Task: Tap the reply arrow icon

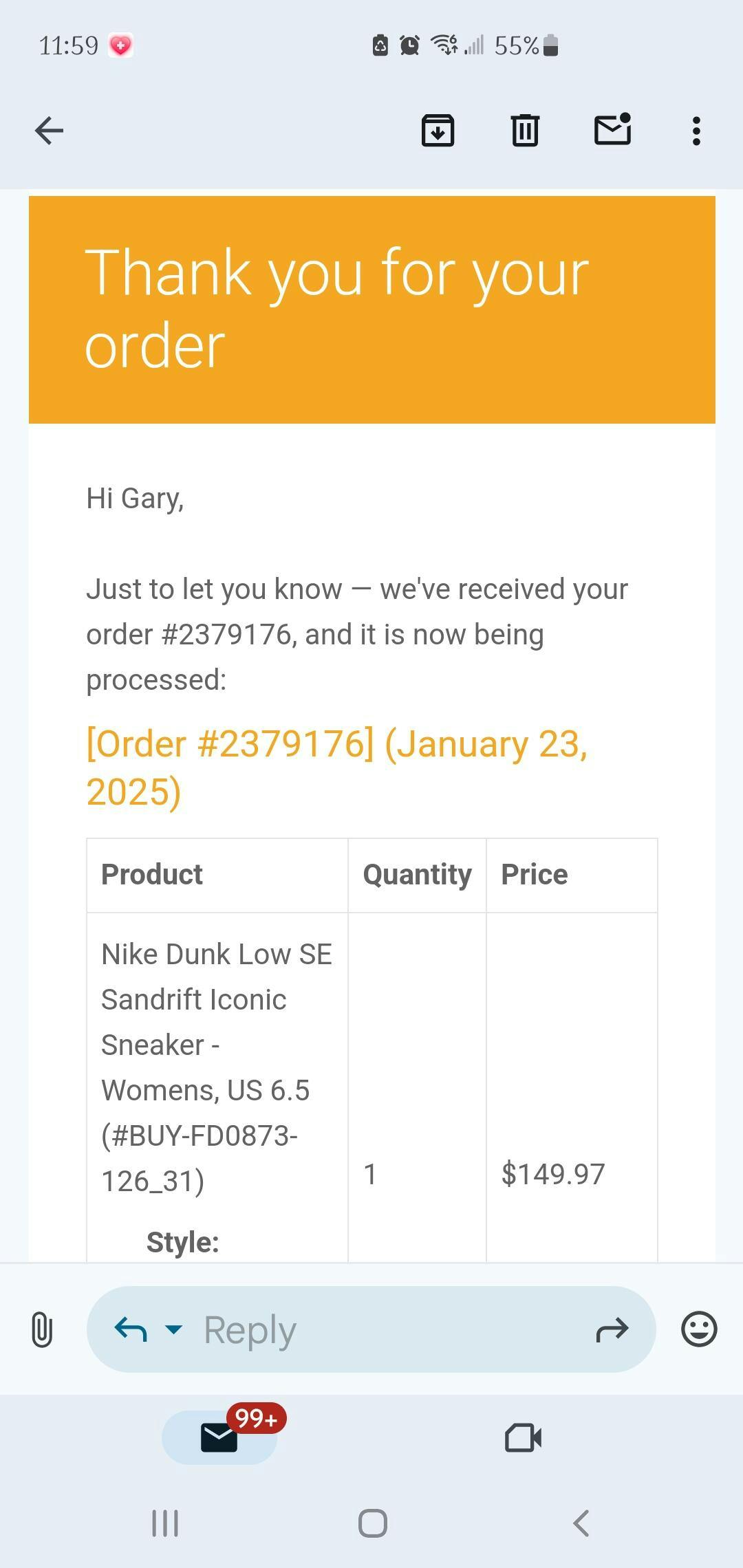Action: click(131, 1329)
